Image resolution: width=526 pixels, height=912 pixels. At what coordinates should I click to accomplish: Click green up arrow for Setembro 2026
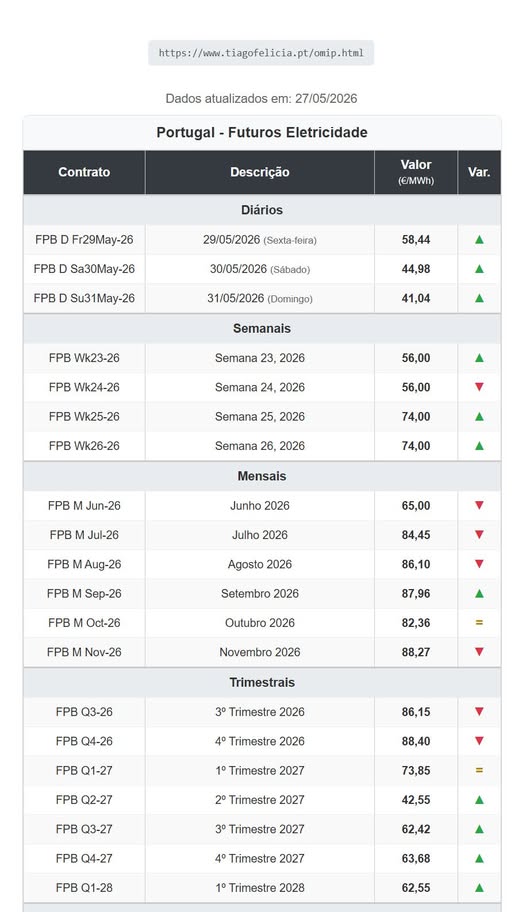[x=479, y=593]
